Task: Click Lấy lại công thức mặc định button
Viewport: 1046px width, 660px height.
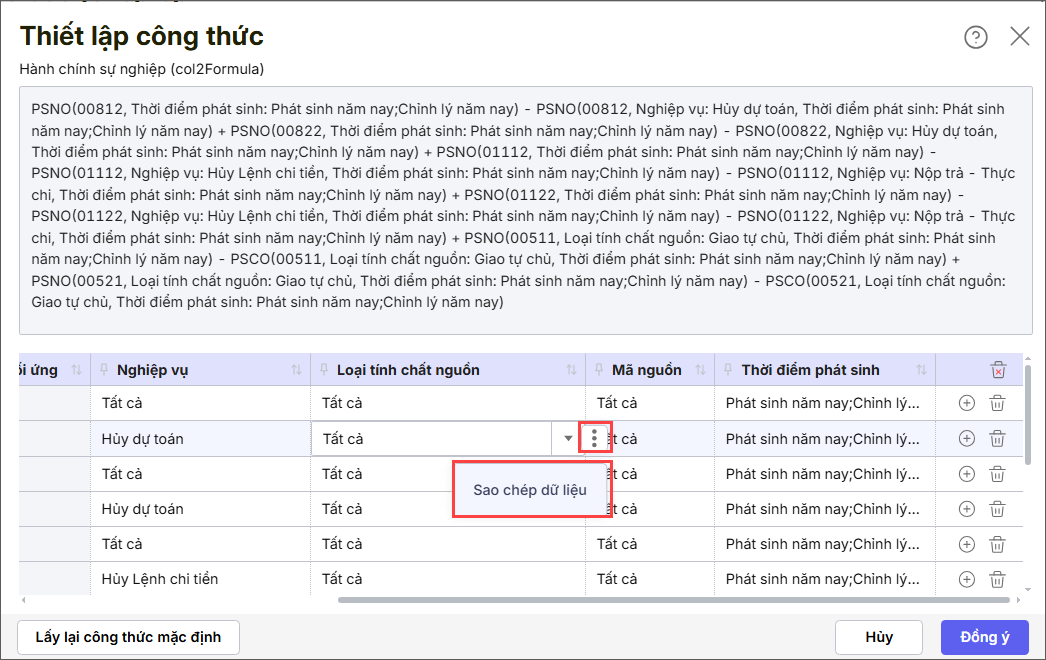Action: (128, 637)
